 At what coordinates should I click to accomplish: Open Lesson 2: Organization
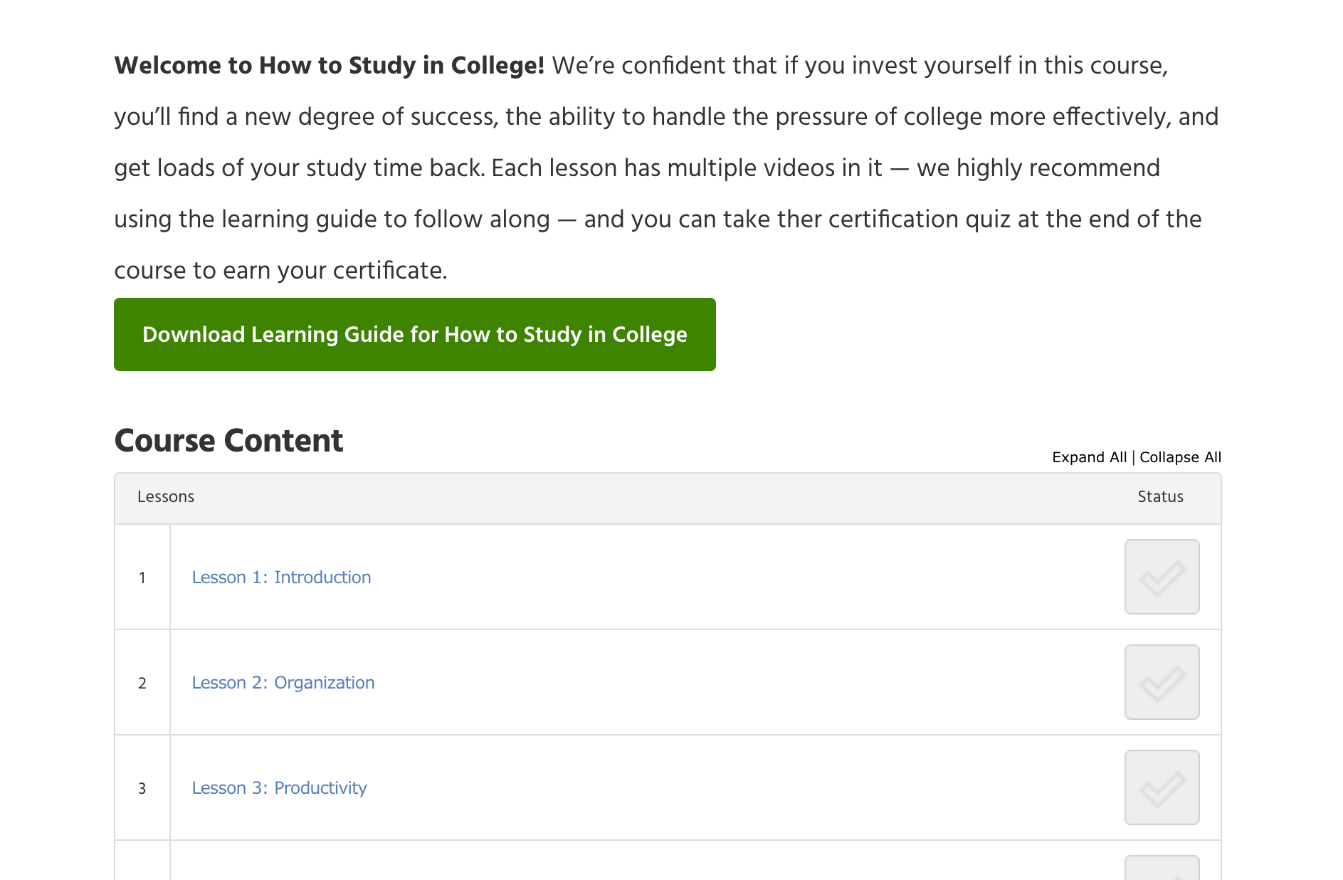click(x=283, y=683)
